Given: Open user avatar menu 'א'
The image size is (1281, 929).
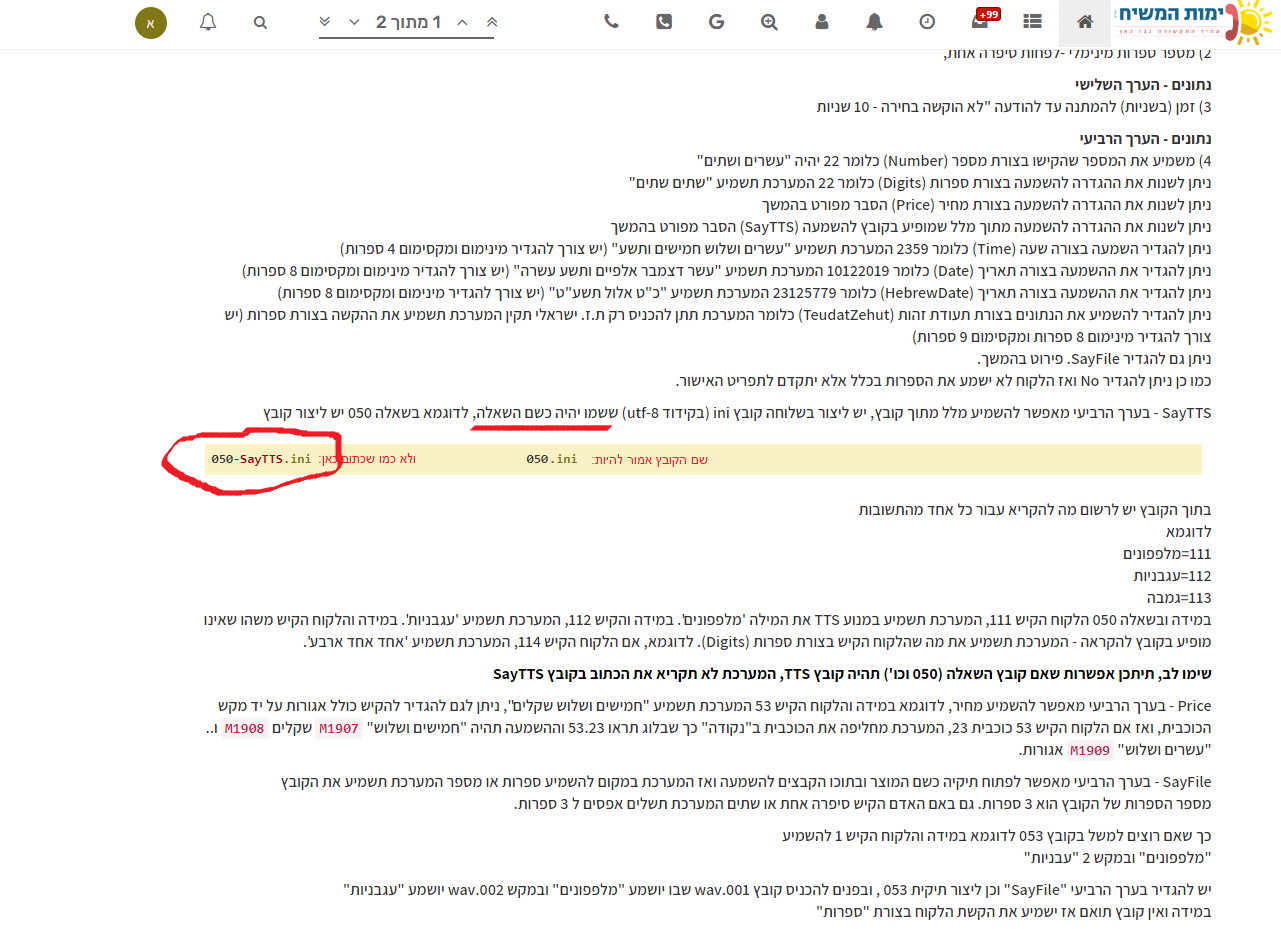Looking at the screenshot, I should [151, 22].
